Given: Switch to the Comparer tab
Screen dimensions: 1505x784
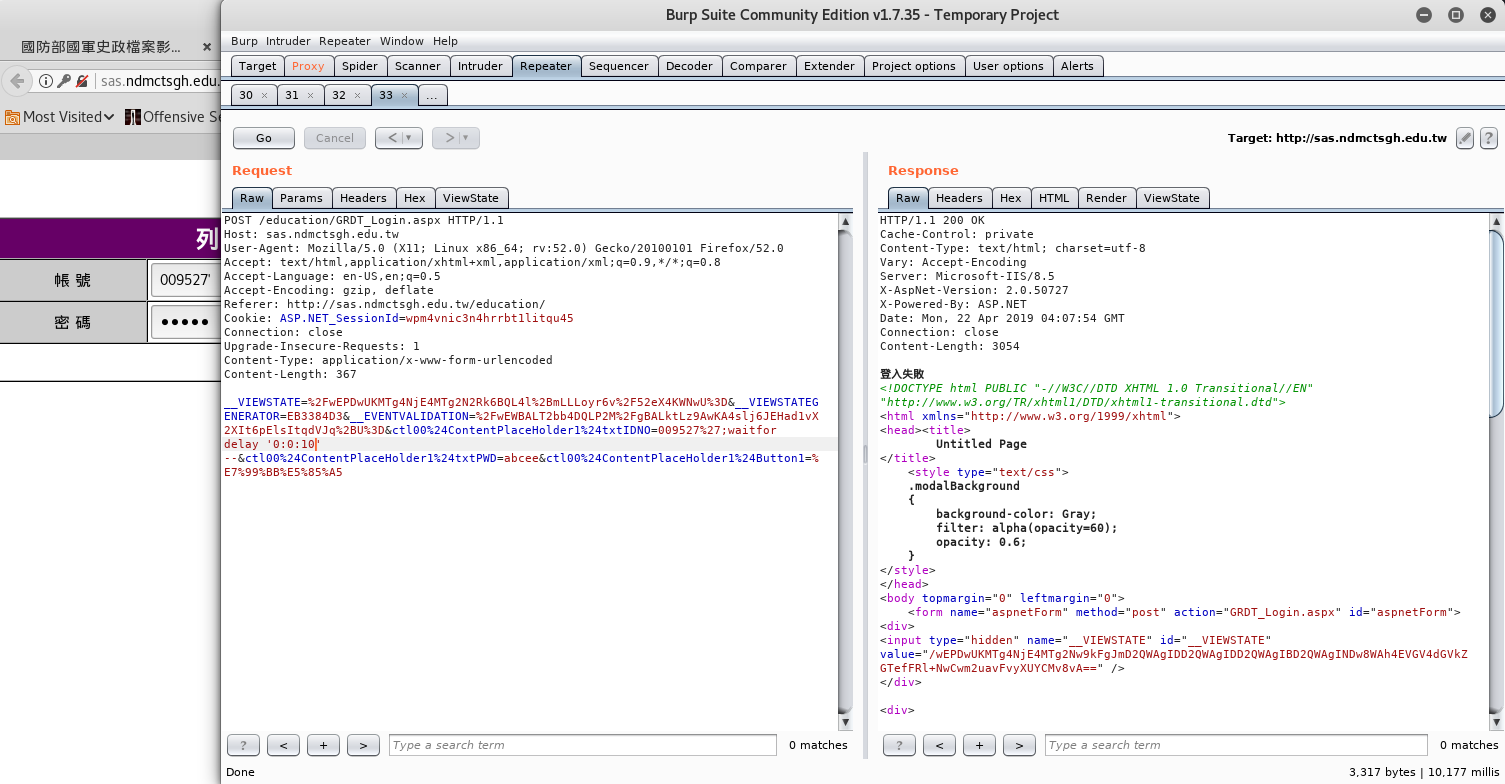Looking at the screenshot, I should 758,66.
